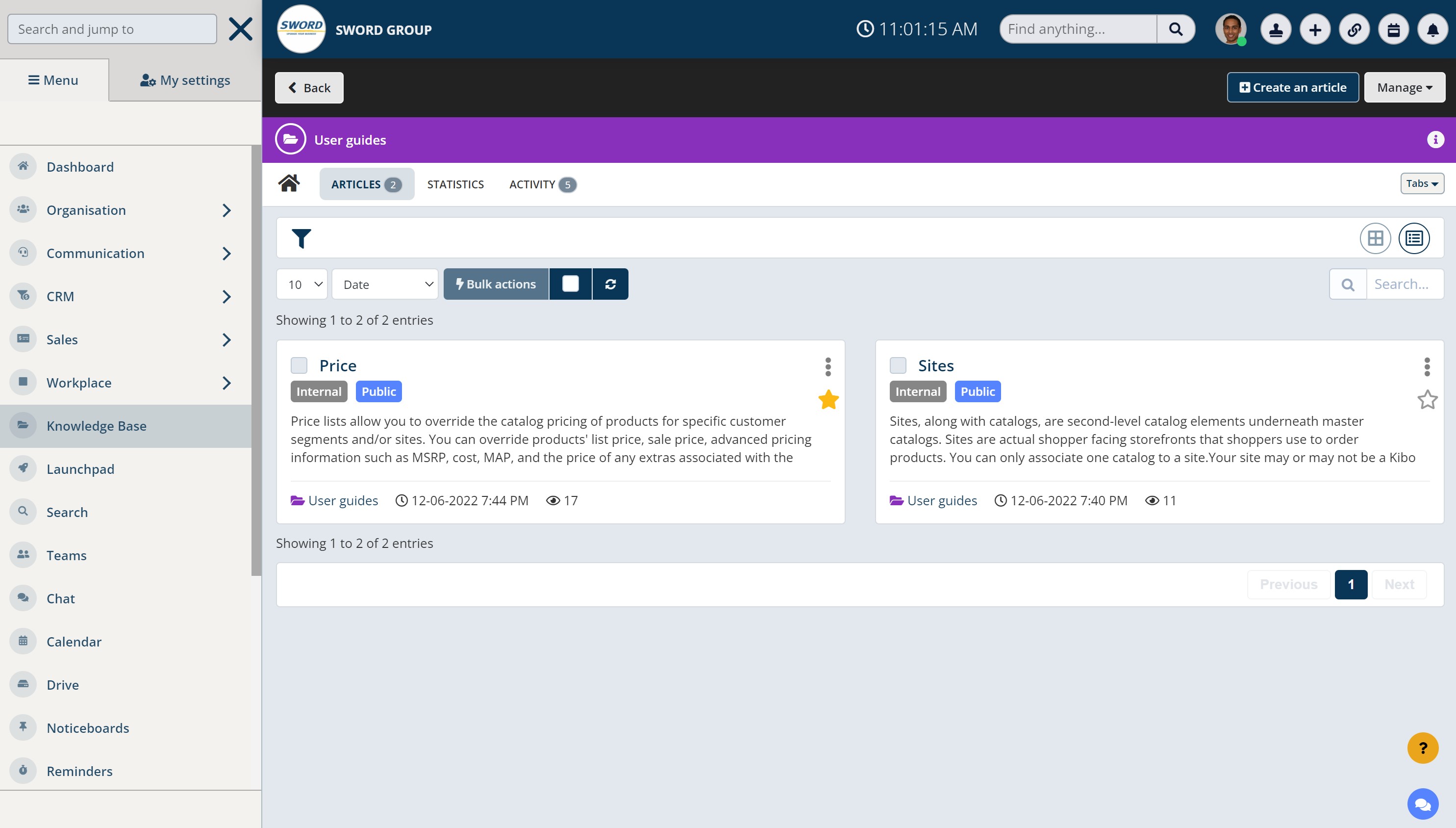Click the Find anything search field
The width and height of the screenshot is (1456, 828).
pos(1078,29)
